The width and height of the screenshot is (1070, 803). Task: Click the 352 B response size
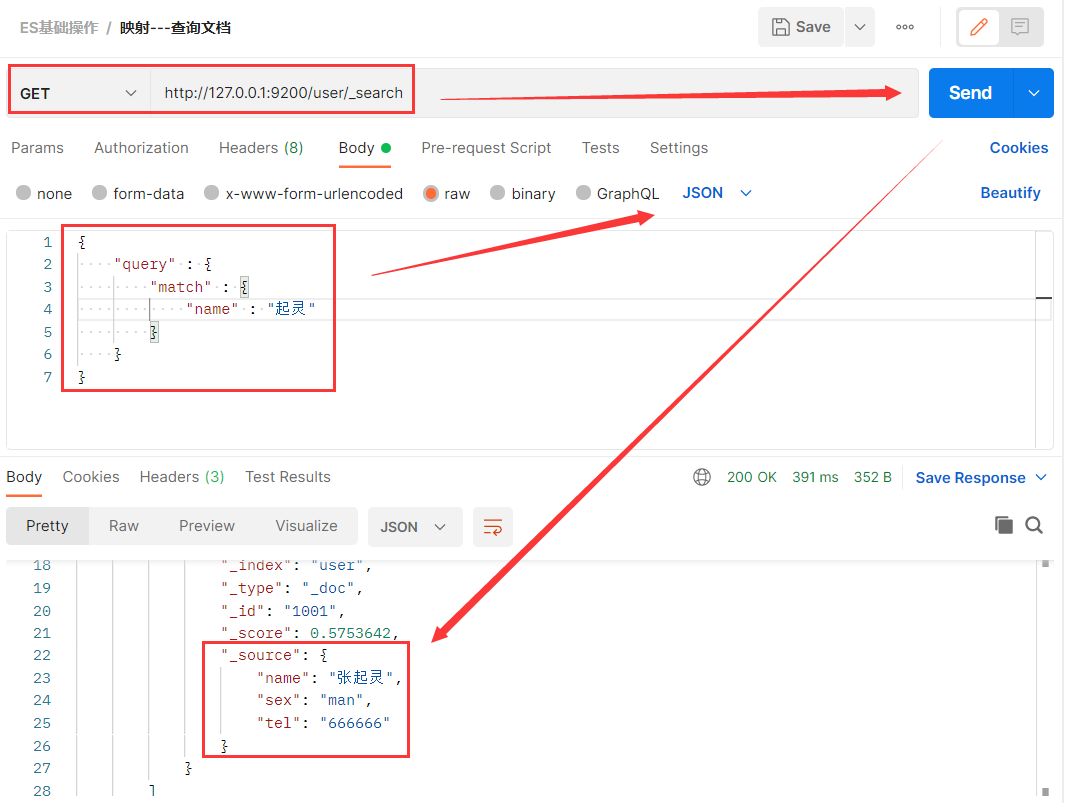872,477
